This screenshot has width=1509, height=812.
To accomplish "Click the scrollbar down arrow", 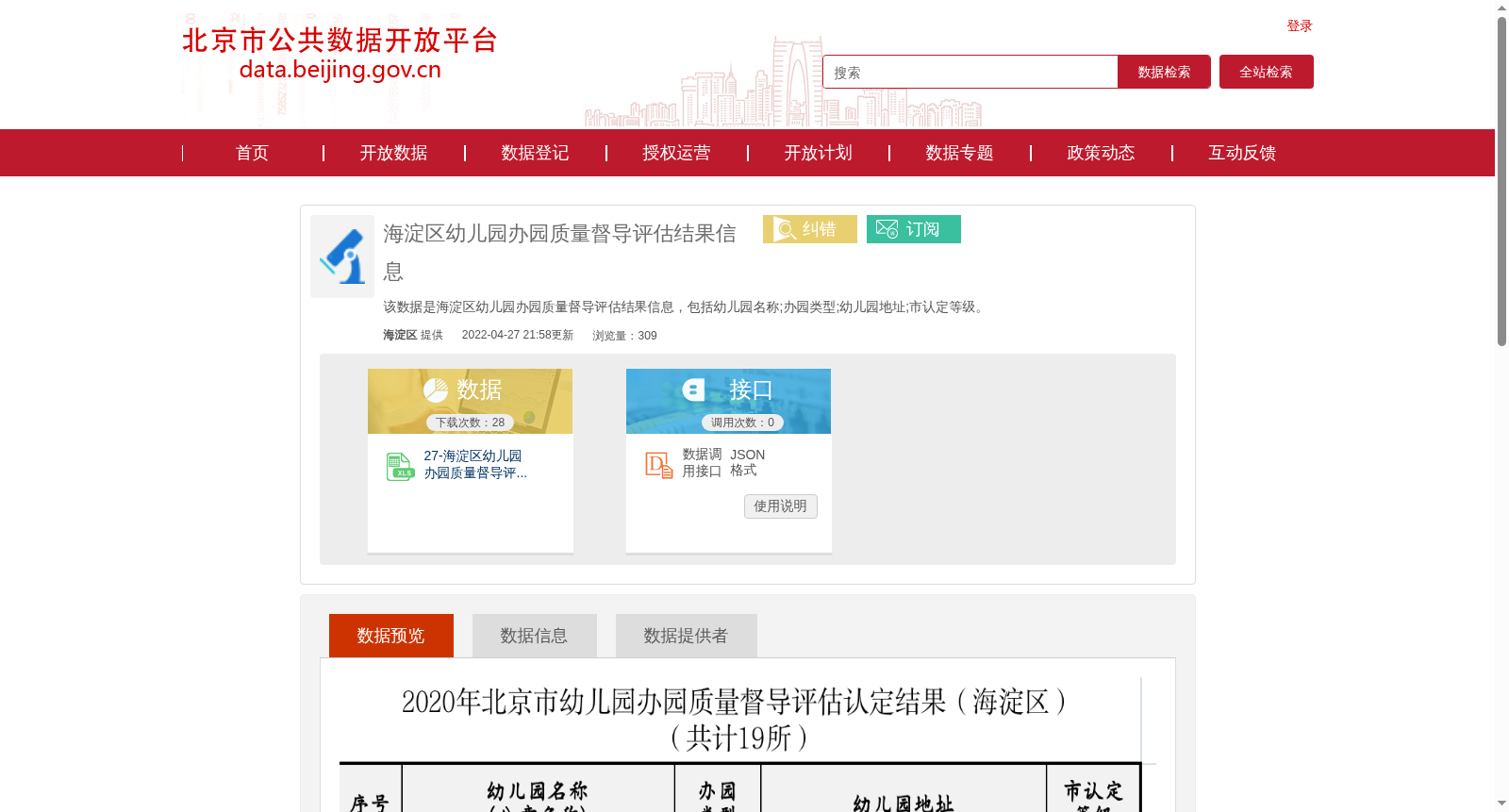I will tap(1501, 804).
